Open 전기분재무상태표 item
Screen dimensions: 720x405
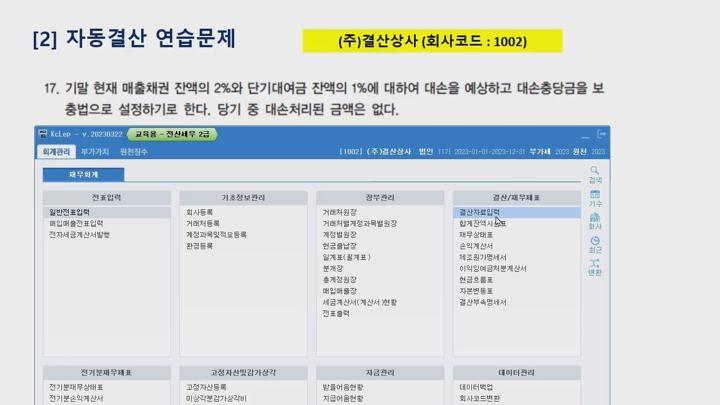(76, 387)
